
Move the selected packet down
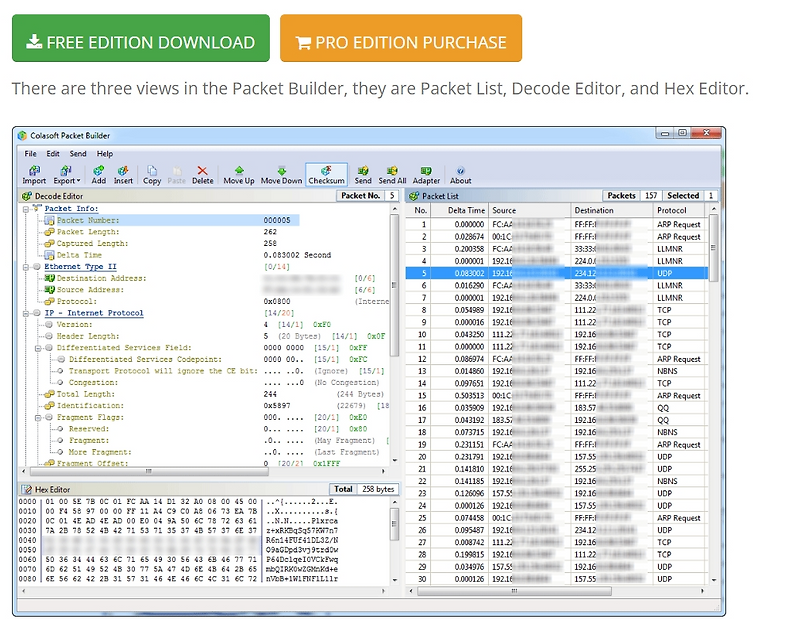pos(283,176)
